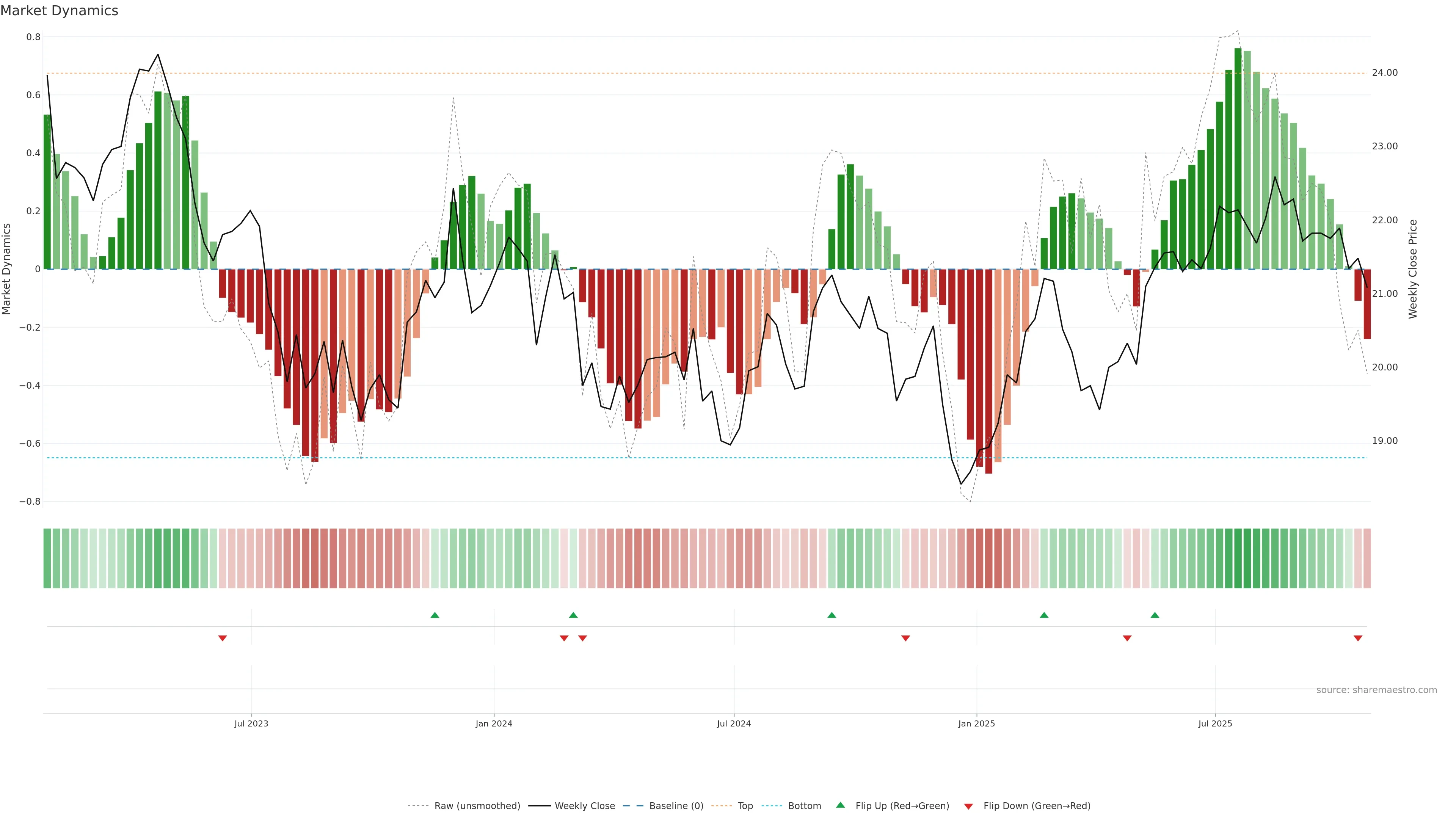Click the Jul 2025 axis label
The width and height of the screenshot is (1456, 819).
pos(1214,723)
